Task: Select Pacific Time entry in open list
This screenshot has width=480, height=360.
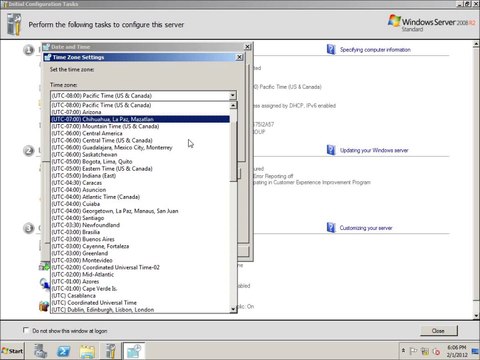Action: tap(140, 105)
